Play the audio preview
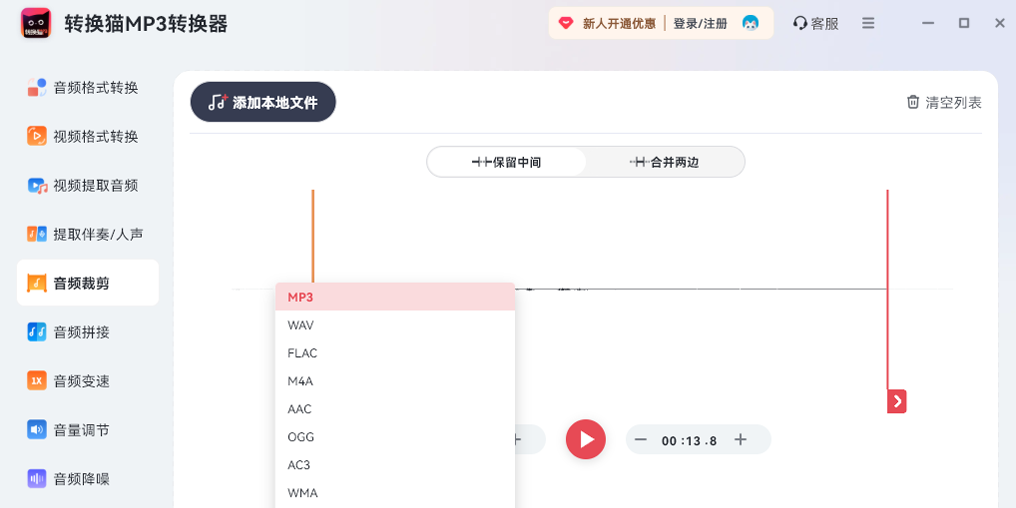The width and height of the screenshot is (1016, 508). click(x=586, y=439)
